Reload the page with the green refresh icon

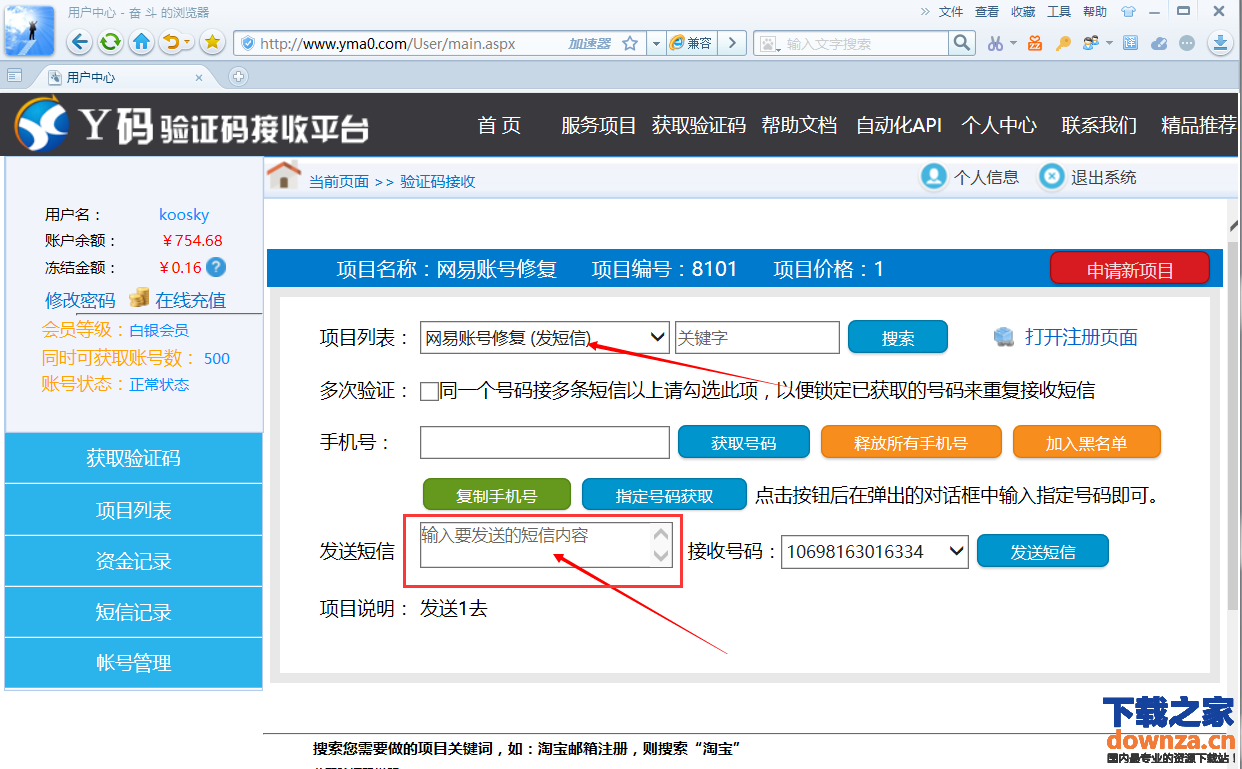pos(111,43)
